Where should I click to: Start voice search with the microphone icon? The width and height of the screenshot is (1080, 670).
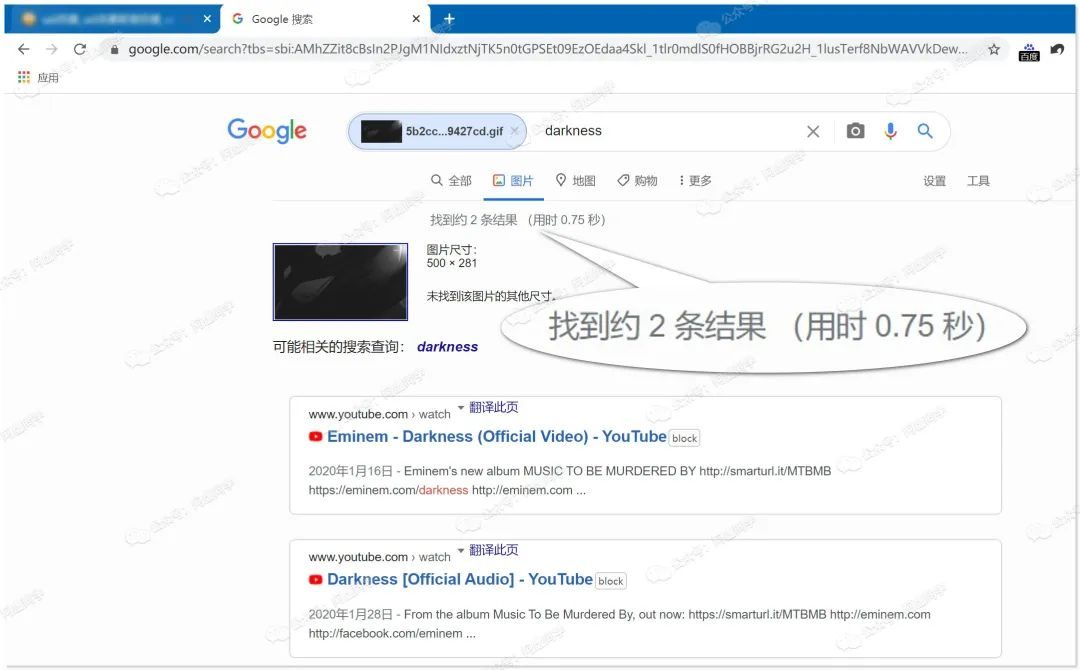[x=890, y=130]
